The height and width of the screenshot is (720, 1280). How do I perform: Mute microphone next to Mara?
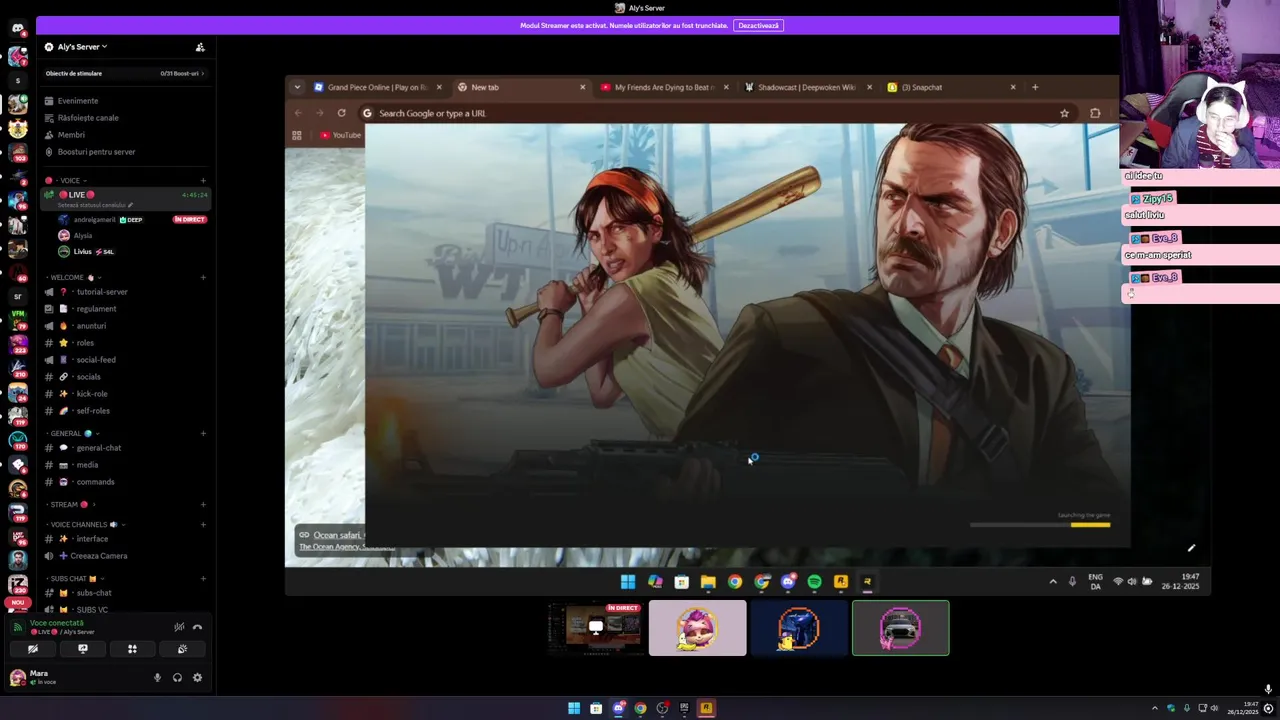(x=157, y=678)
